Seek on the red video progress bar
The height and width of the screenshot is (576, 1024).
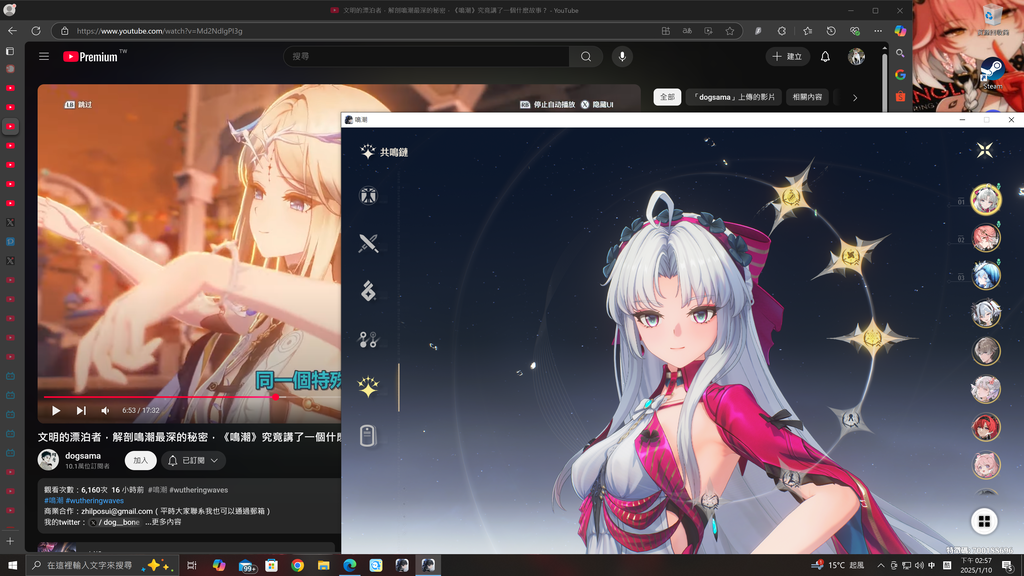tap(192, 396)
